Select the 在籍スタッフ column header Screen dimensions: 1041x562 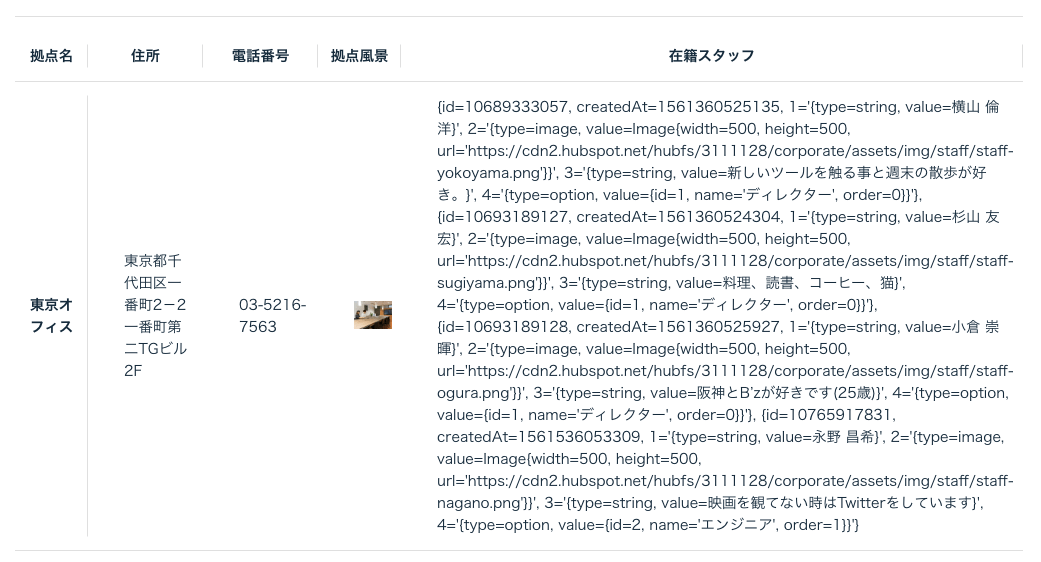pos(711,56)
